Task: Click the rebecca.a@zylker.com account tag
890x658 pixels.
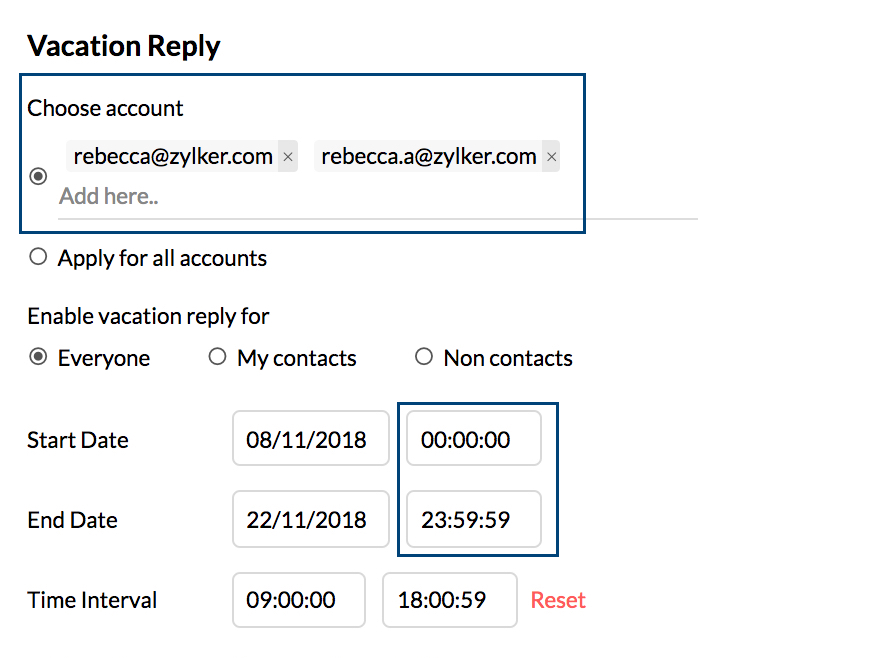Action: [429, 156]
